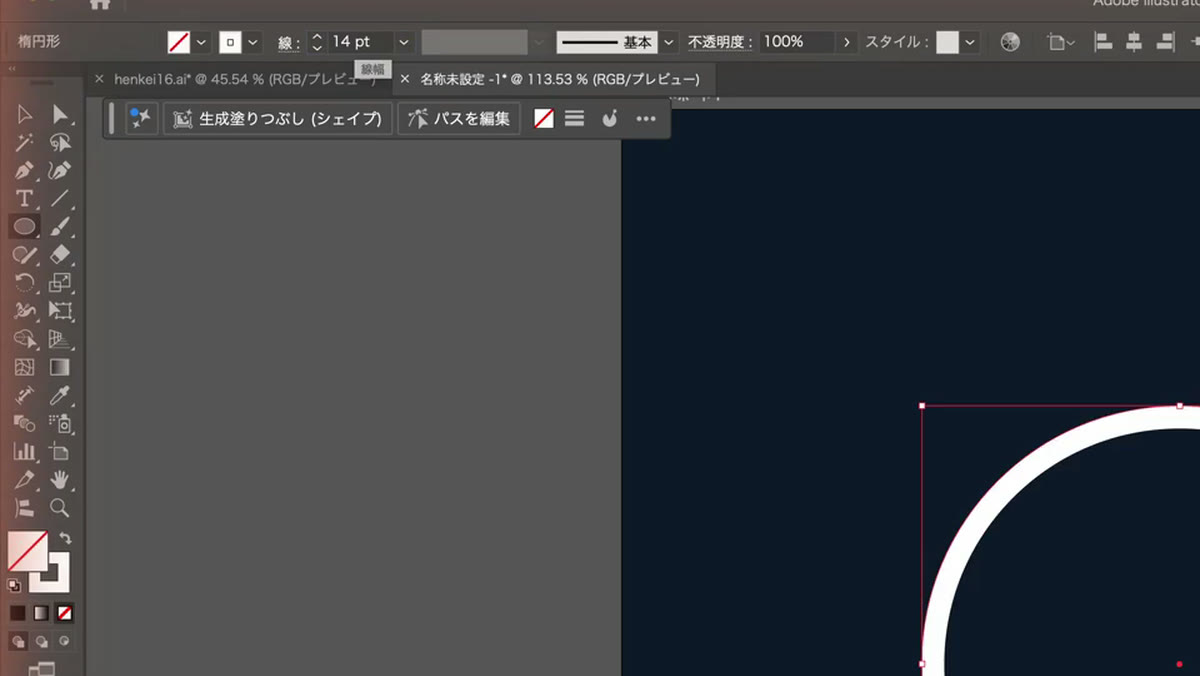
Task: Select the Ellipse tool
Action: [x=25, y=227]
